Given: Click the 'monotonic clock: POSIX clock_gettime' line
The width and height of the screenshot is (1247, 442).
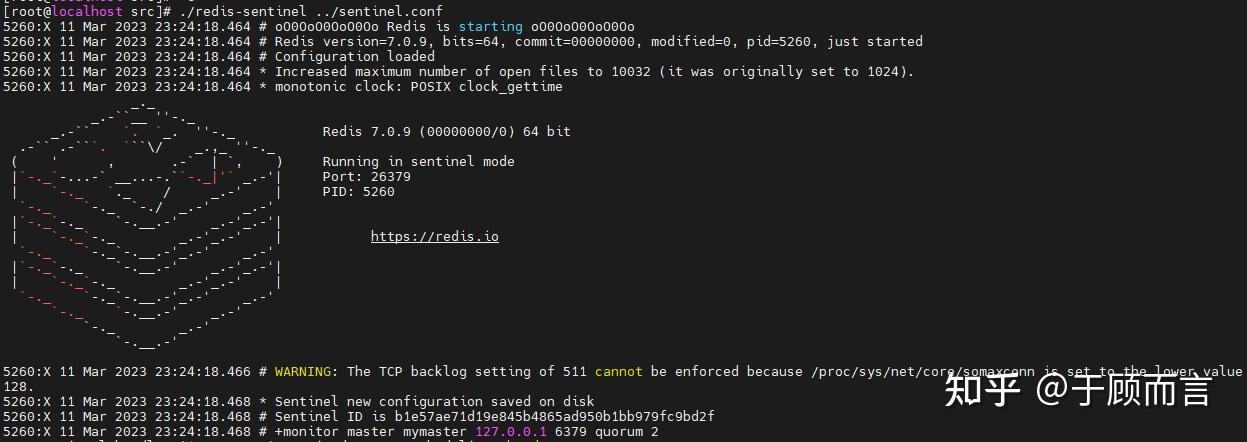Looking at the screenshot, I should point(419,87).
